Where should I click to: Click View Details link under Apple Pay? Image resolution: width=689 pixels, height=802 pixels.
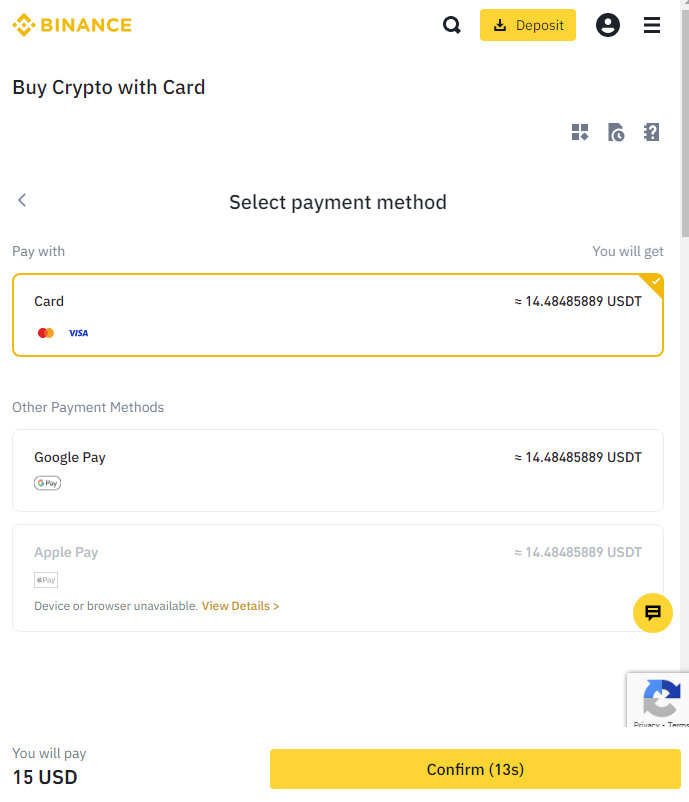pos(240,606)
